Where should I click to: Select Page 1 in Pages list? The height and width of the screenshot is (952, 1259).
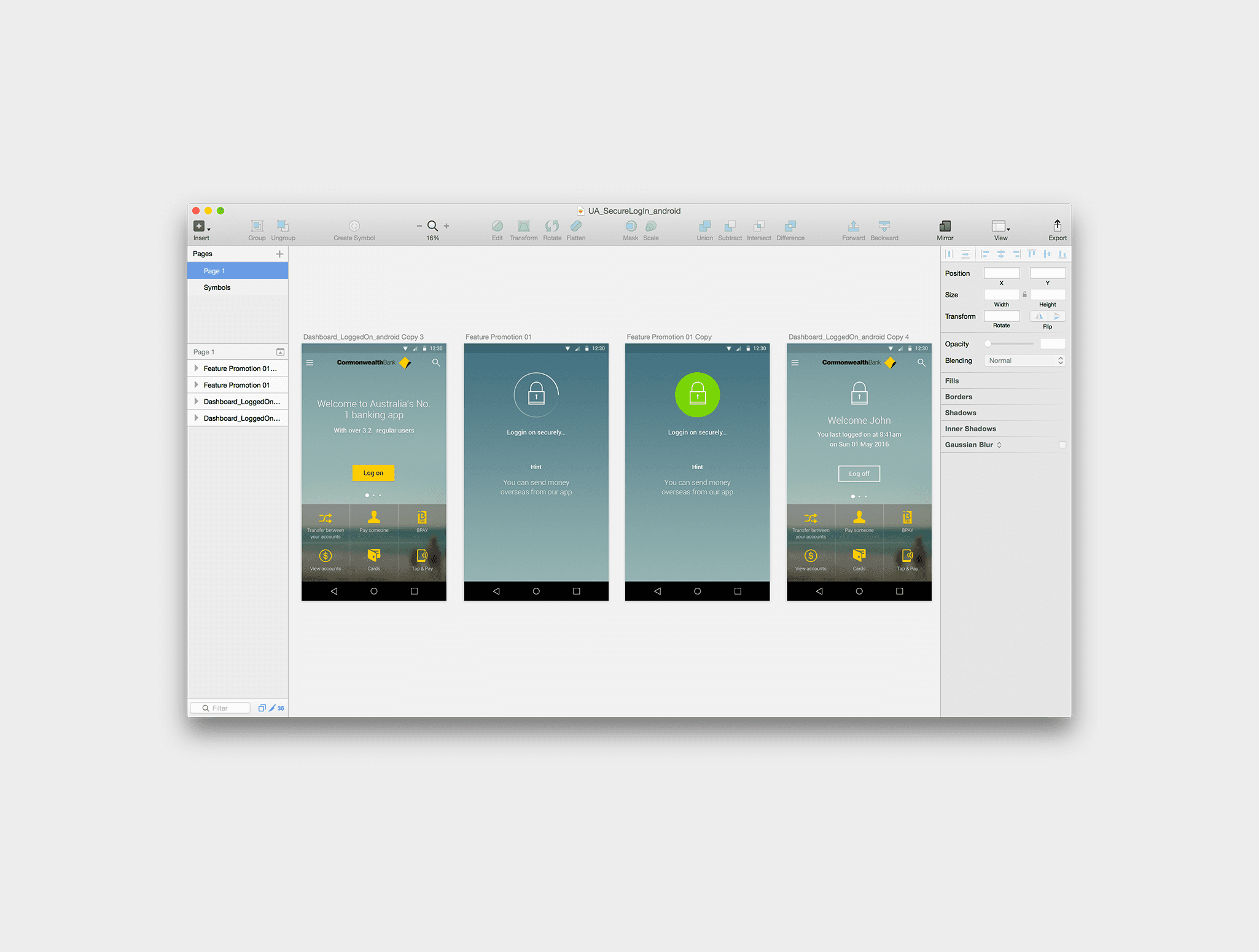click(x=215, y=271)
